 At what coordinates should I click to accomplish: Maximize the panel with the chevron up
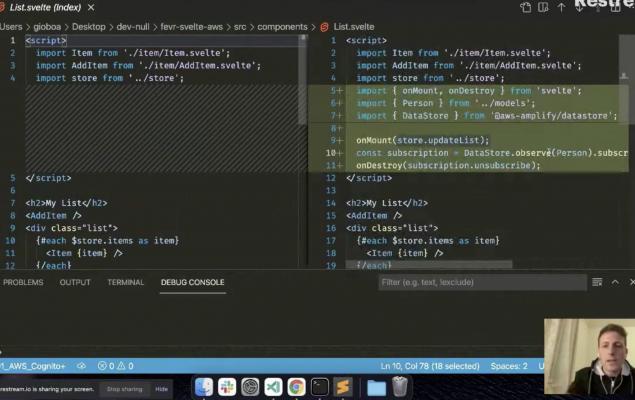pyautogui.click(x=615, y=282)
